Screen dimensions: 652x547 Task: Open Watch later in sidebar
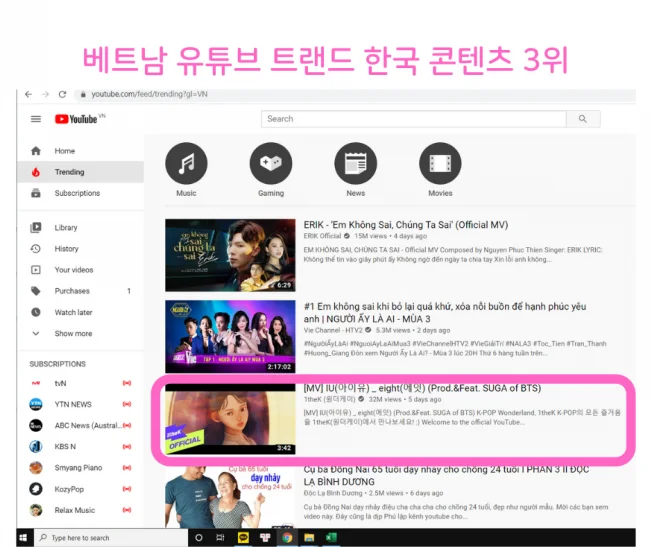point(81,312)
